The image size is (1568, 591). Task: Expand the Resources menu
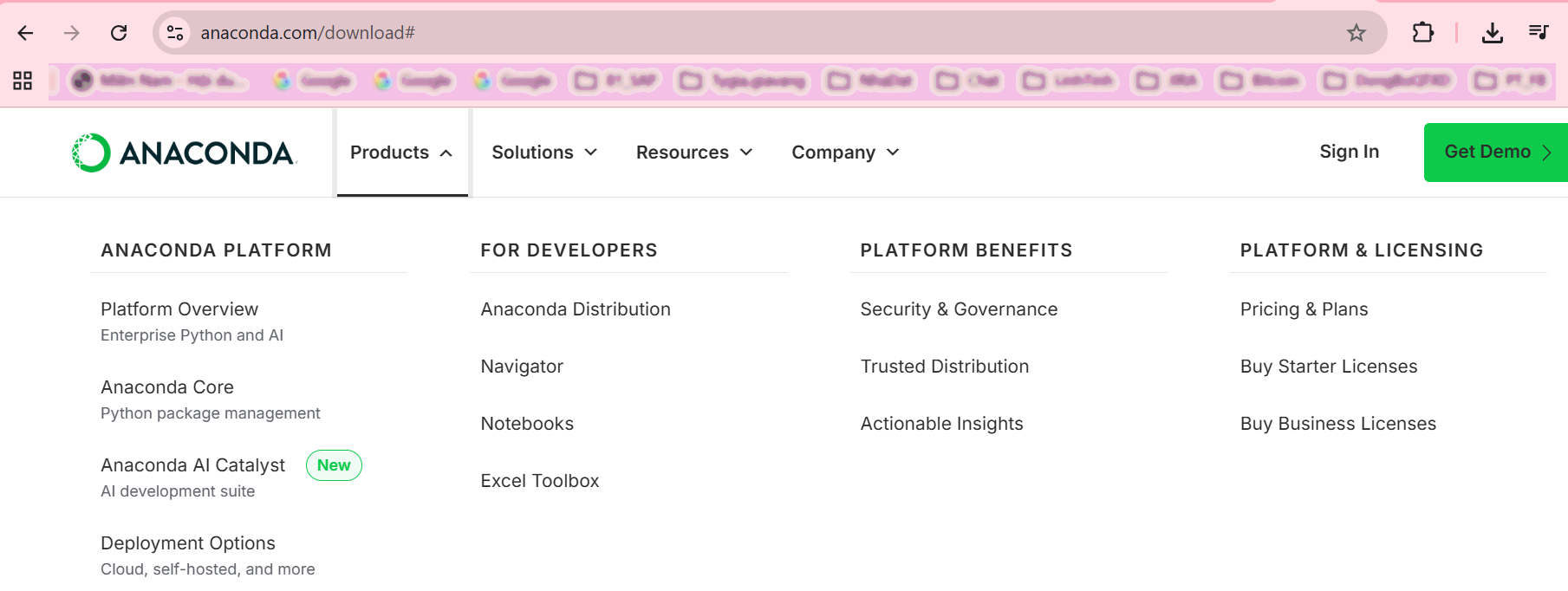click(694, 153)
